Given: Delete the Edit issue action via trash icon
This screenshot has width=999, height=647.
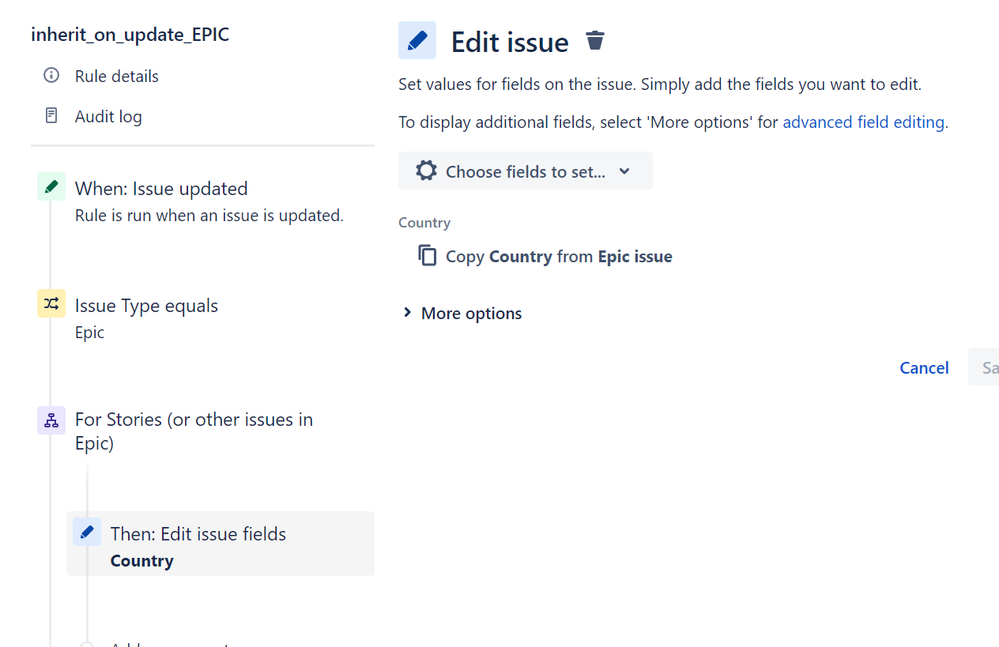Looking at the screenshot, I should pos(595,41).
